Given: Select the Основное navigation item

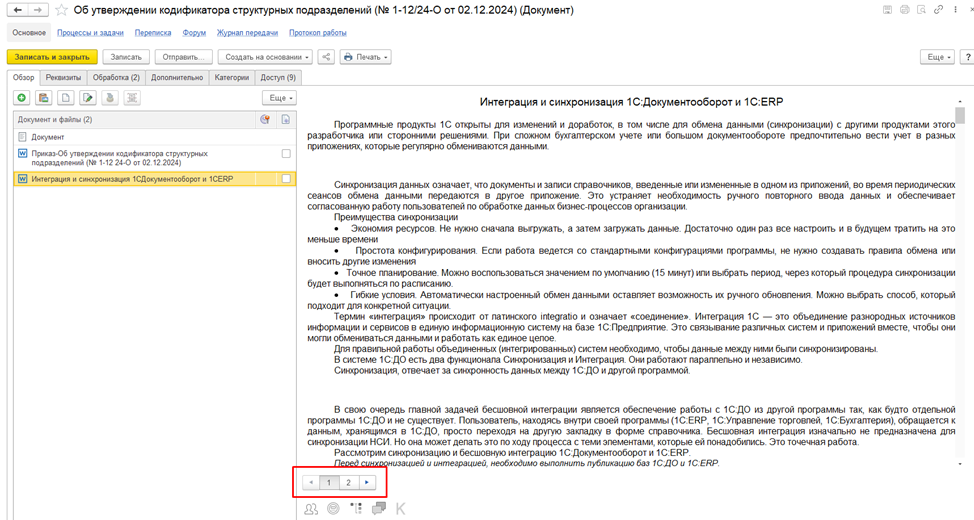Looking at the screenshot, I should 29,32.
